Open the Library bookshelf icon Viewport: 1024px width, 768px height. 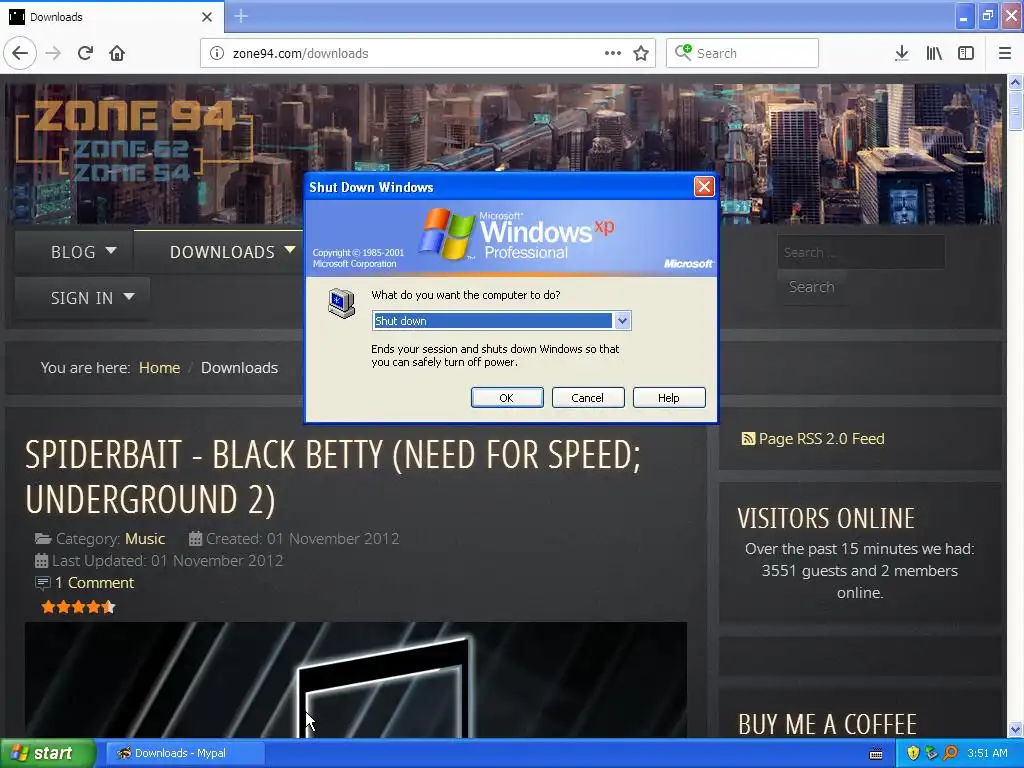tap(934, 53)
